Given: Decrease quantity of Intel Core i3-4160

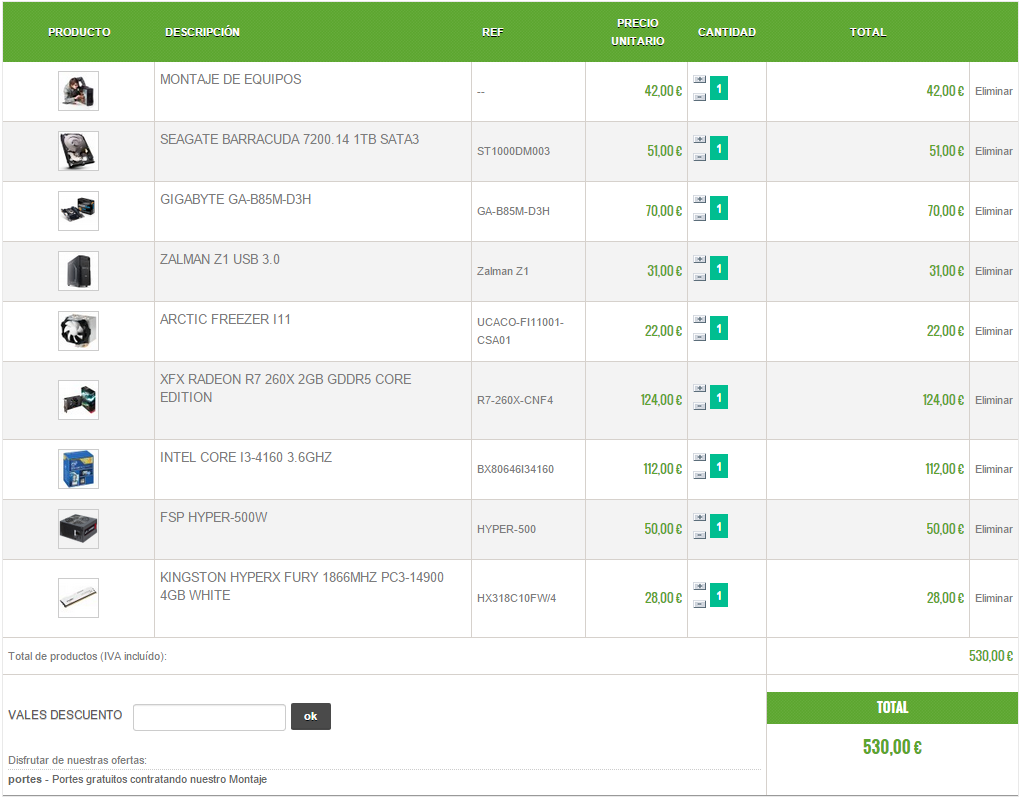Looking at the screenshot, I should click(699, 475).
